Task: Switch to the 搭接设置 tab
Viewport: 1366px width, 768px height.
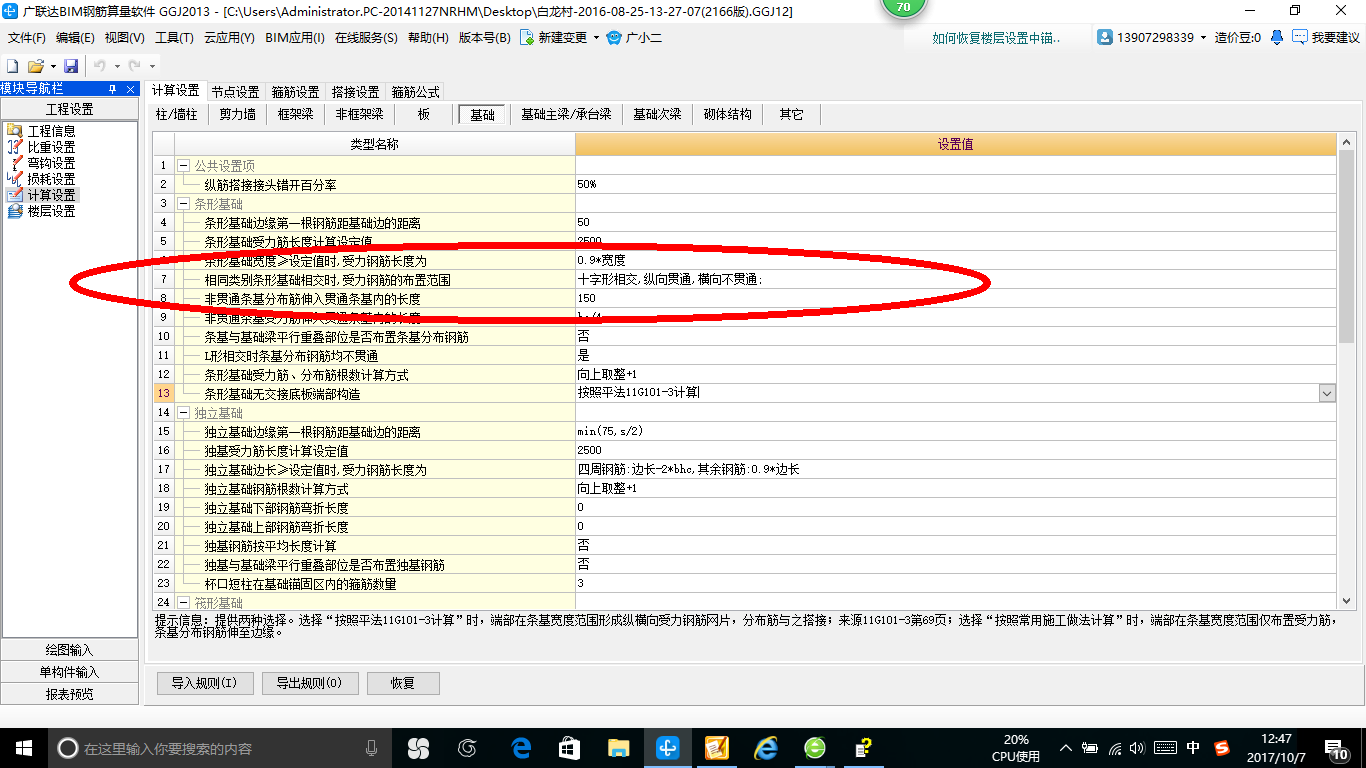Action: click(x=355, y=92)
